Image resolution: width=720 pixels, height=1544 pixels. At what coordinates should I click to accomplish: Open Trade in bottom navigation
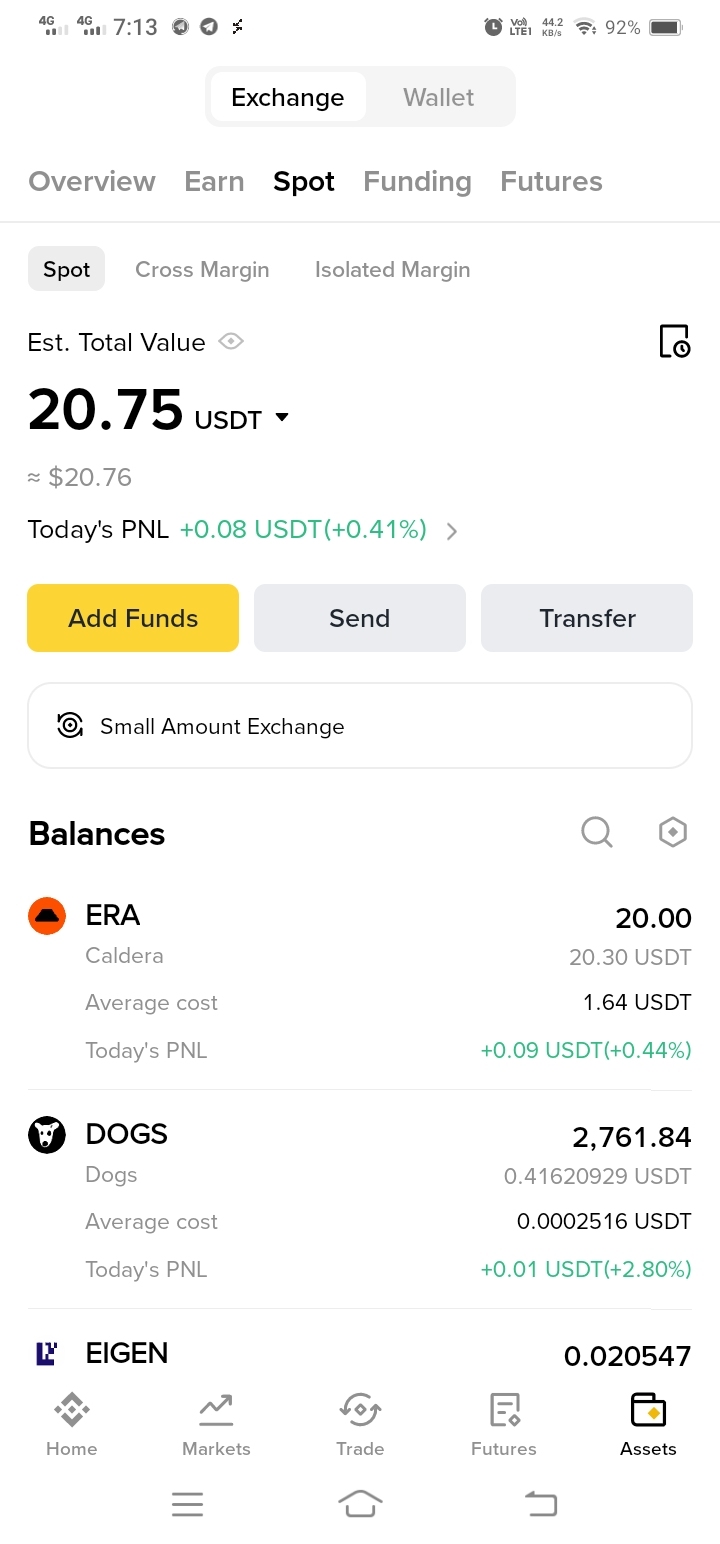coord(360,1424)
